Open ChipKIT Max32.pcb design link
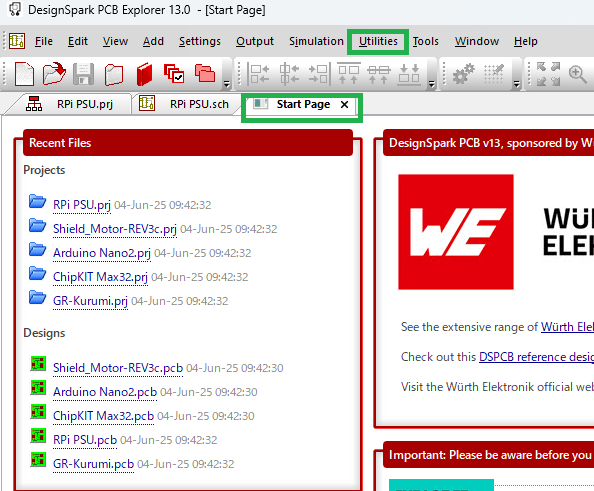The height and width of the screenshot is (491, 594). click(x=103, y=416)
